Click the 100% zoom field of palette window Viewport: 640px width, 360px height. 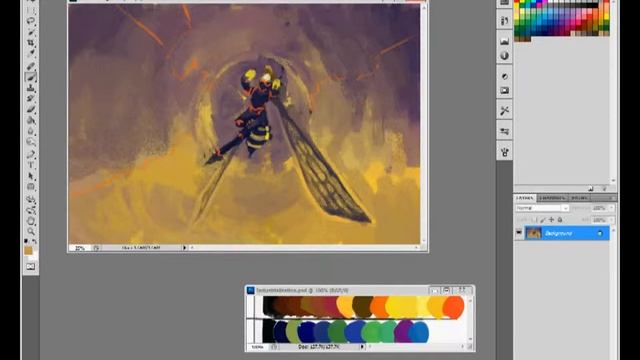tap(258, 347)
